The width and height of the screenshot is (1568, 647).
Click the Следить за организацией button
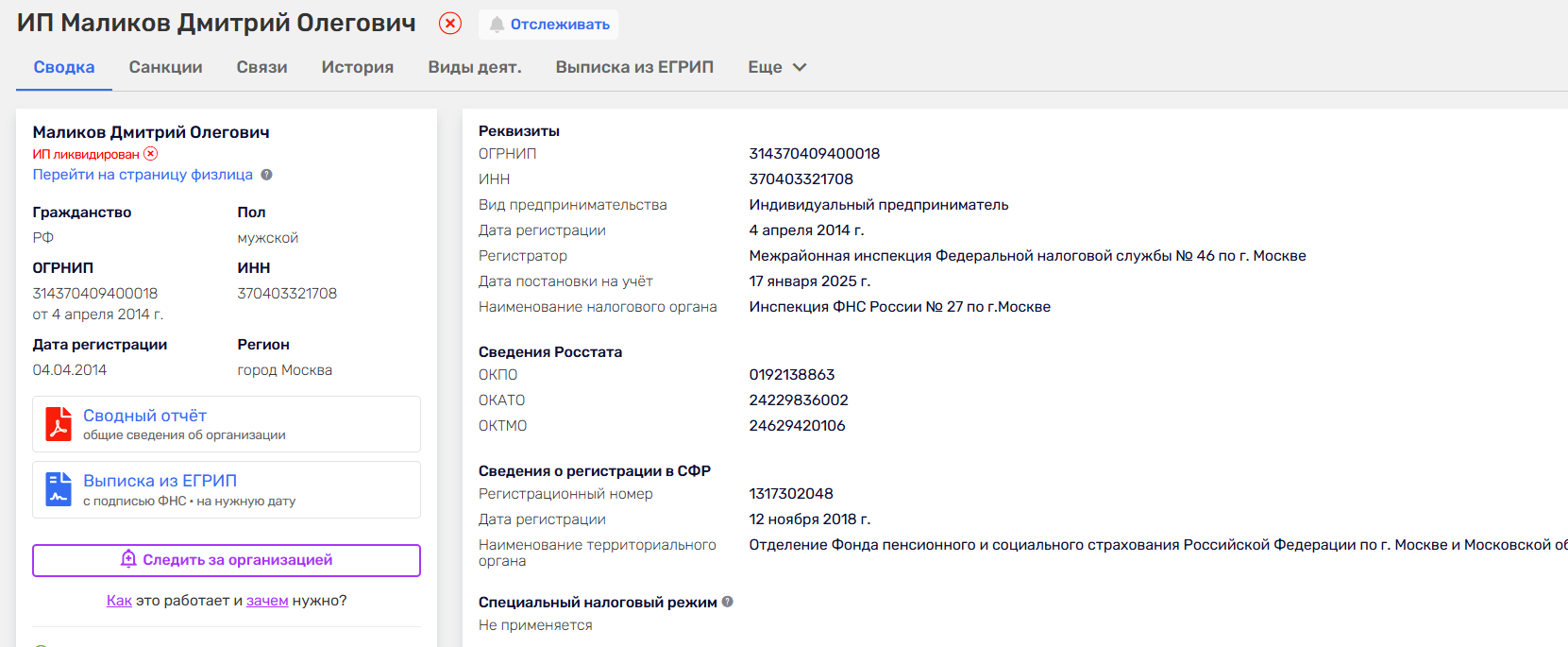(227, 560)
